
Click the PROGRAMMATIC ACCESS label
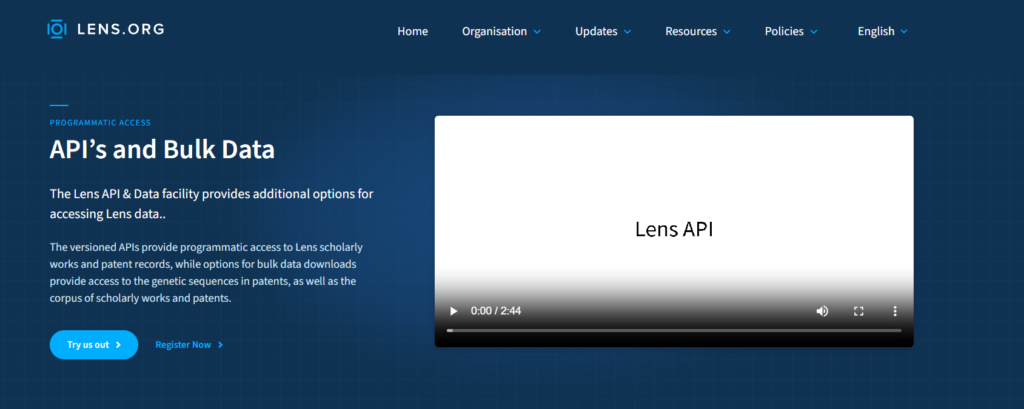coord(100,122)
